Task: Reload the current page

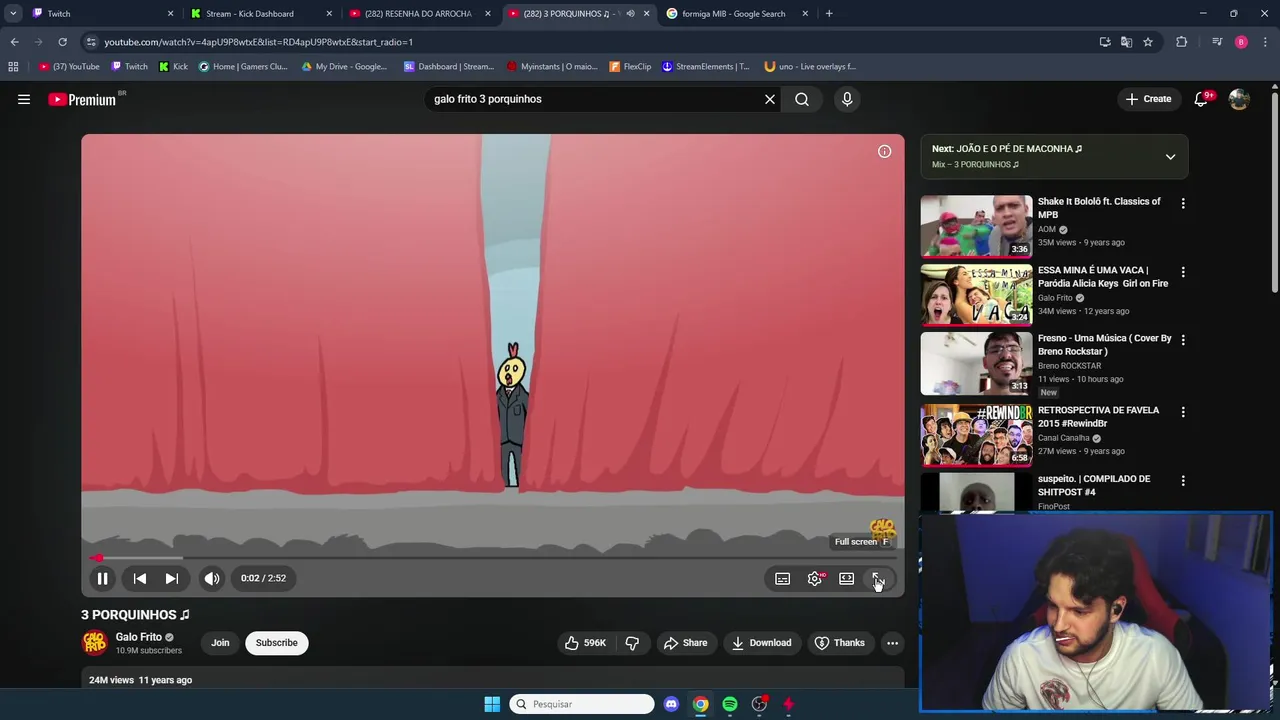Action: pos(62,42)
